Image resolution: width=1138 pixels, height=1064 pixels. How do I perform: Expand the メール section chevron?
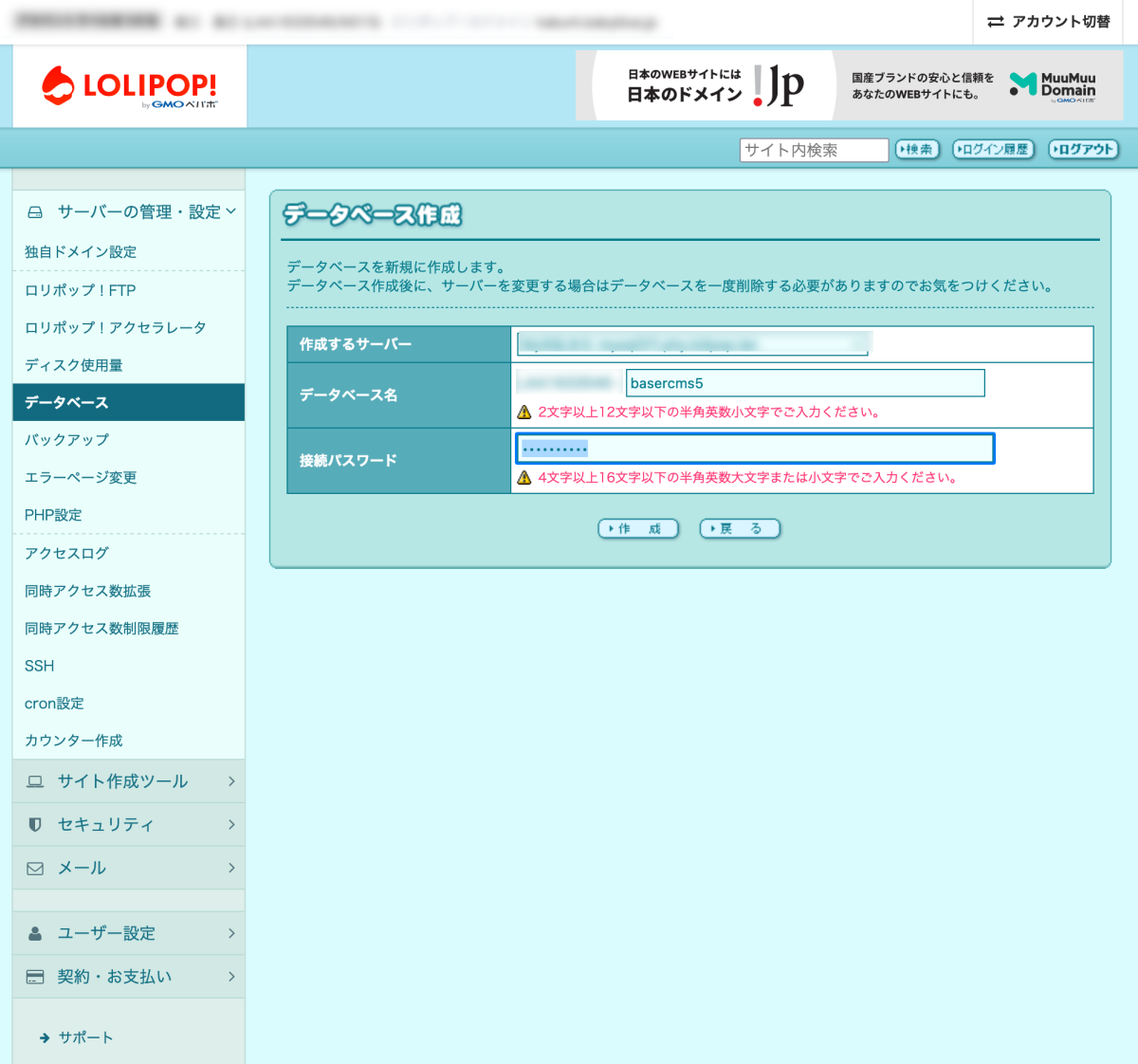(231, 869)
